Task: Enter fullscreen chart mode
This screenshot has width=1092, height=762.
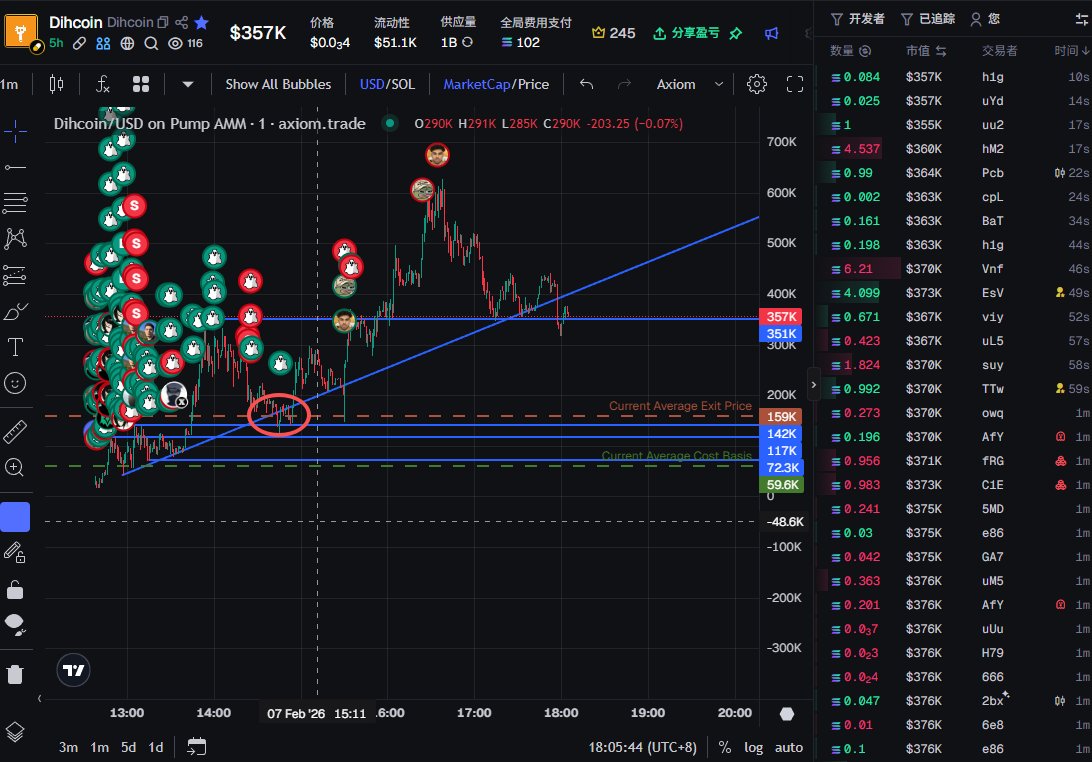Action: tap(795, 84)
